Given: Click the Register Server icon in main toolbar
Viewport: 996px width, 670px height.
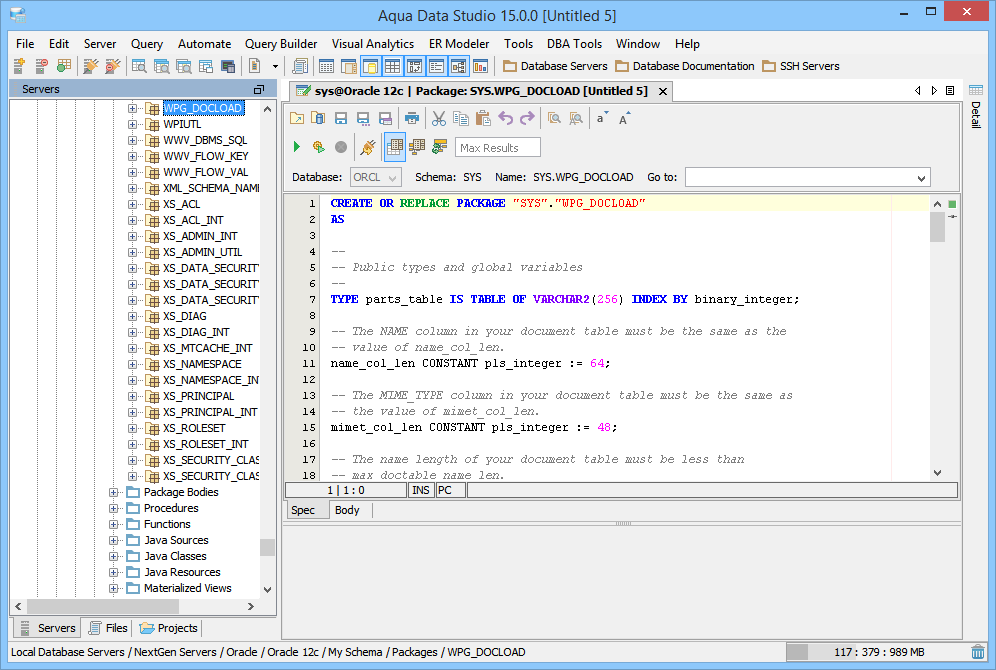Looking at the screenshot, I should pos(19,66).
